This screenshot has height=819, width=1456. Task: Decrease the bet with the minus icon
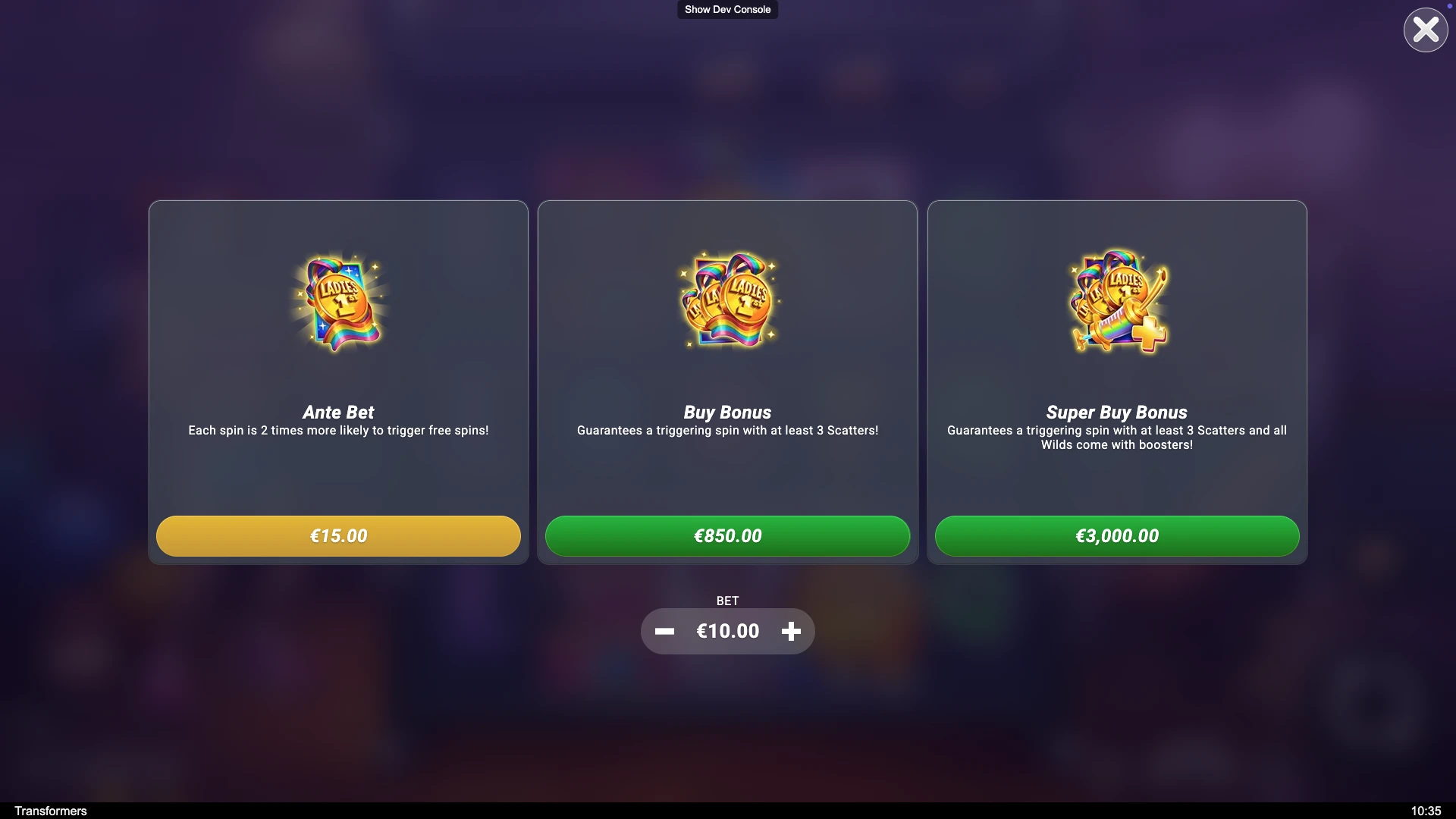(x=664, y=631)
